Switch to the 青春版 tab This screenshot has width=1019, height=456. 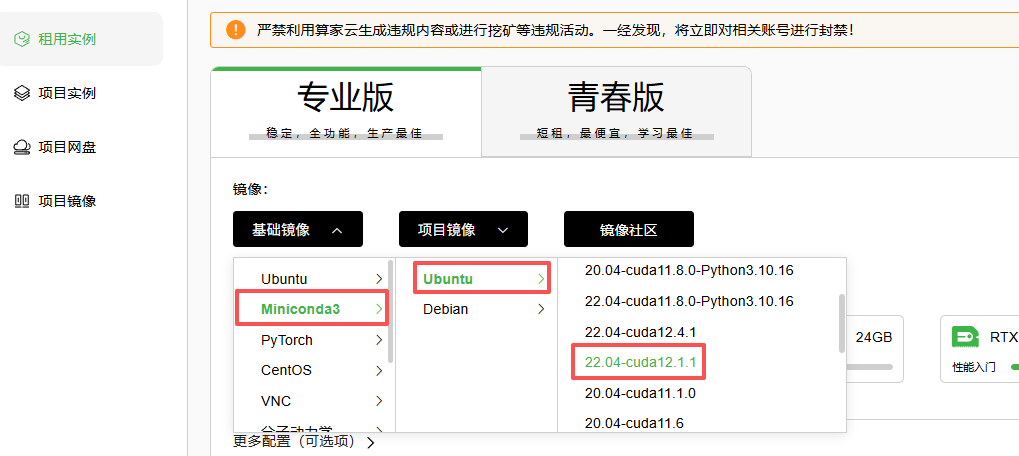coord(616,111)
